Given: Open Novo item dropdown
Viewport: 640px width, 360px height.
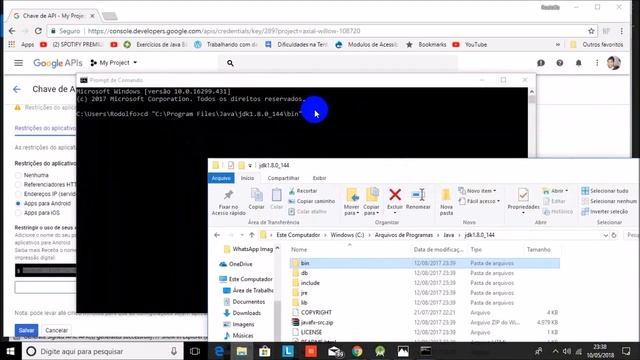Looking at the screenshot, I should (477, 191).
